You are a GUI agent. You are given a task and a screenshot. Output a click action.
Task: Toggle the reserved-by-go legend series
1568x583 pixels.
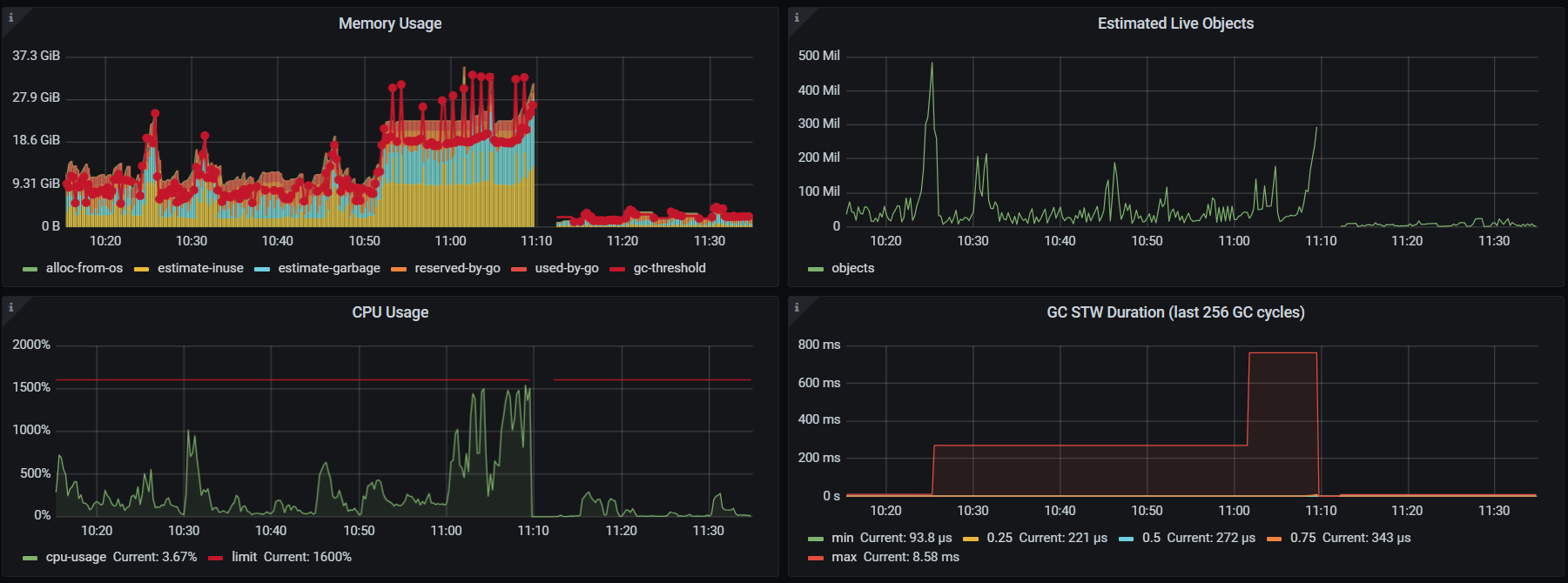coord(457,268)
